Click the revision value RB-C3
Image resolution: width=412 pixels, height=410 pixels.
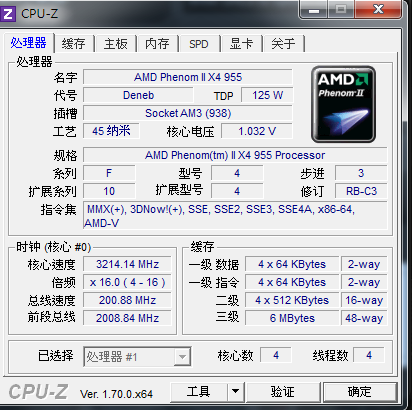(361, 191)
